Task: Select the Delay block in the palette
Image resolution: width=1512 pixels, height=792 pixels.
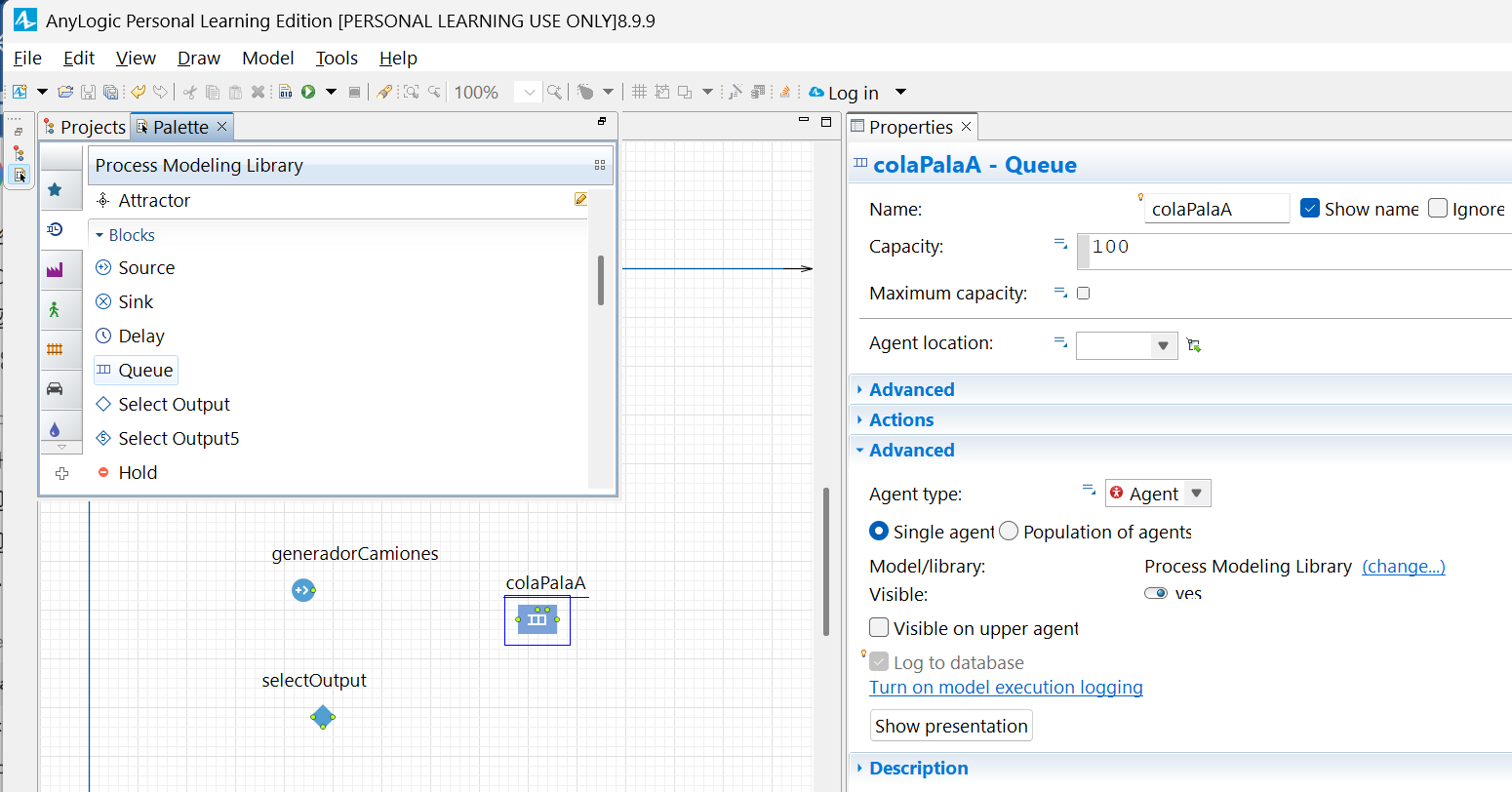Action: click(130, 336)
